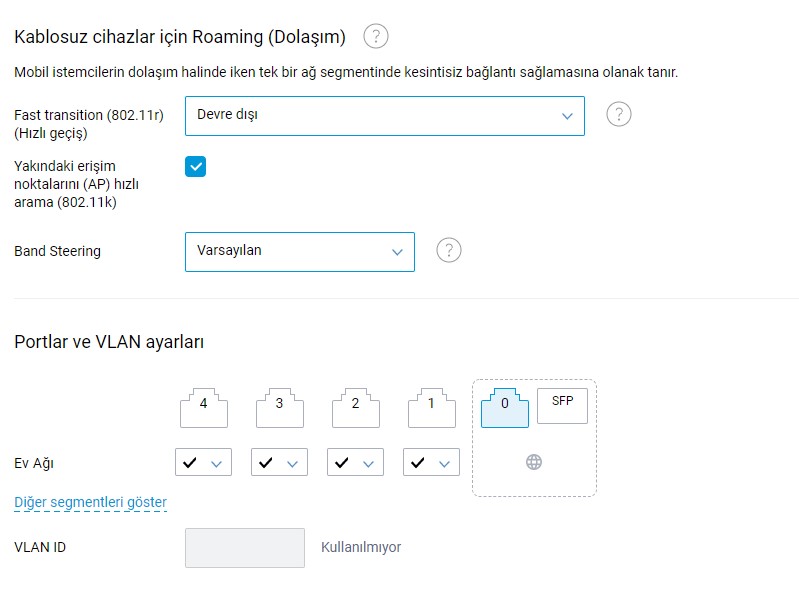The height and width of the screenshot is (593, 799).
Task: Click the 'Devre dışı' selected value
Action: [x=227, y=115]
